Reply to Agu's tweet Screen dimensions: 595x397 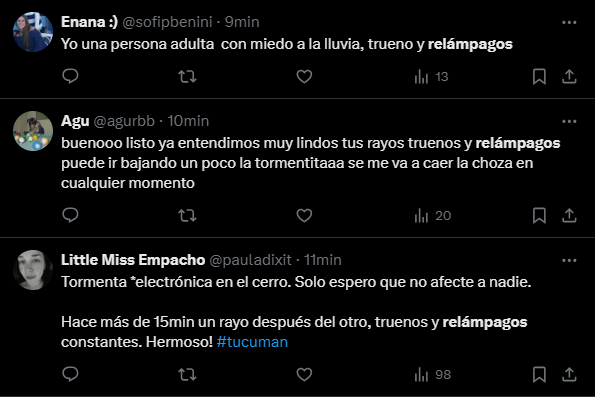coord(70,215)
